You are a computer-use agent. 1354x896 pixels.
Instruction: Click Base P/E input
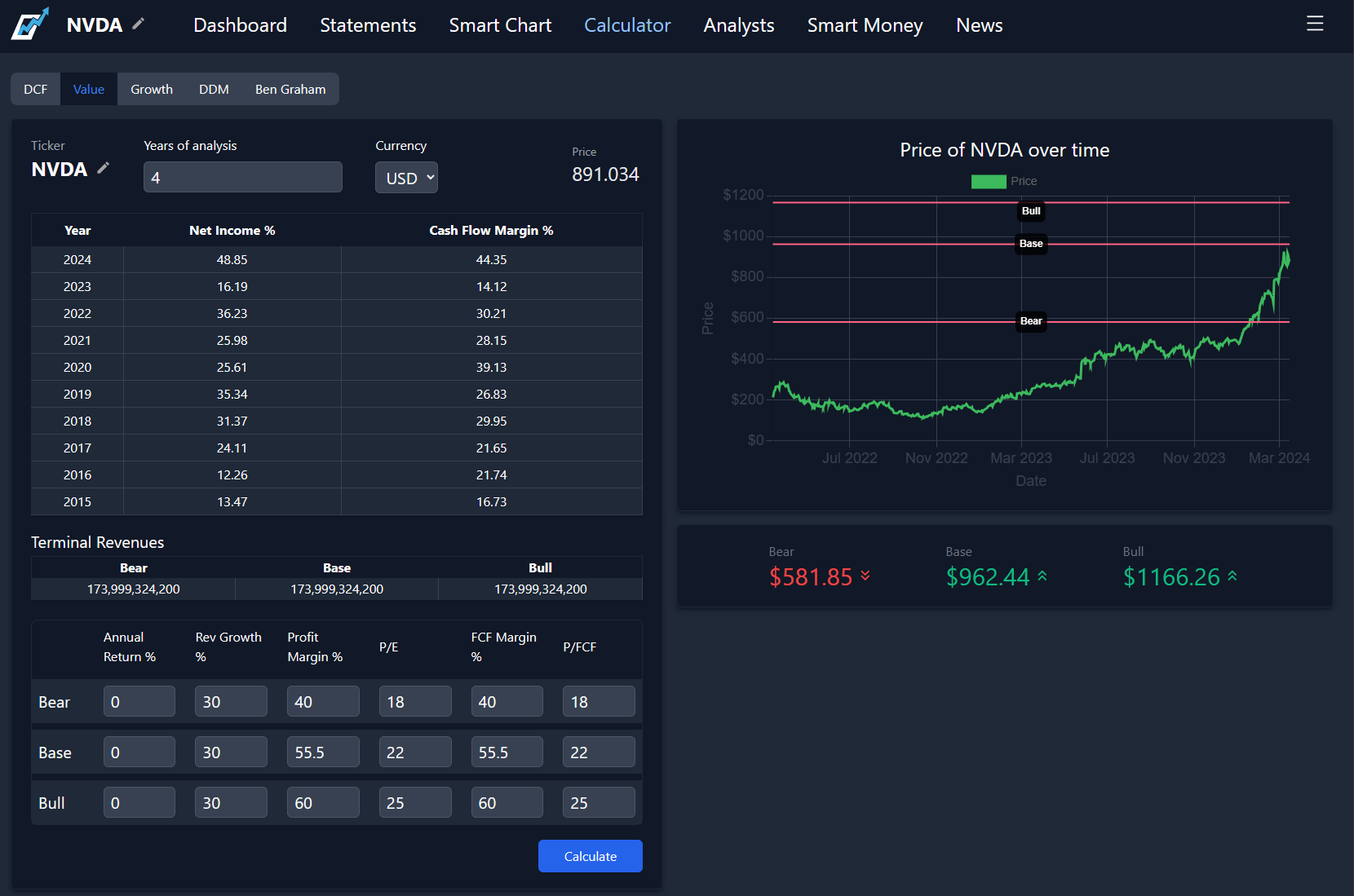coord(415,752)
